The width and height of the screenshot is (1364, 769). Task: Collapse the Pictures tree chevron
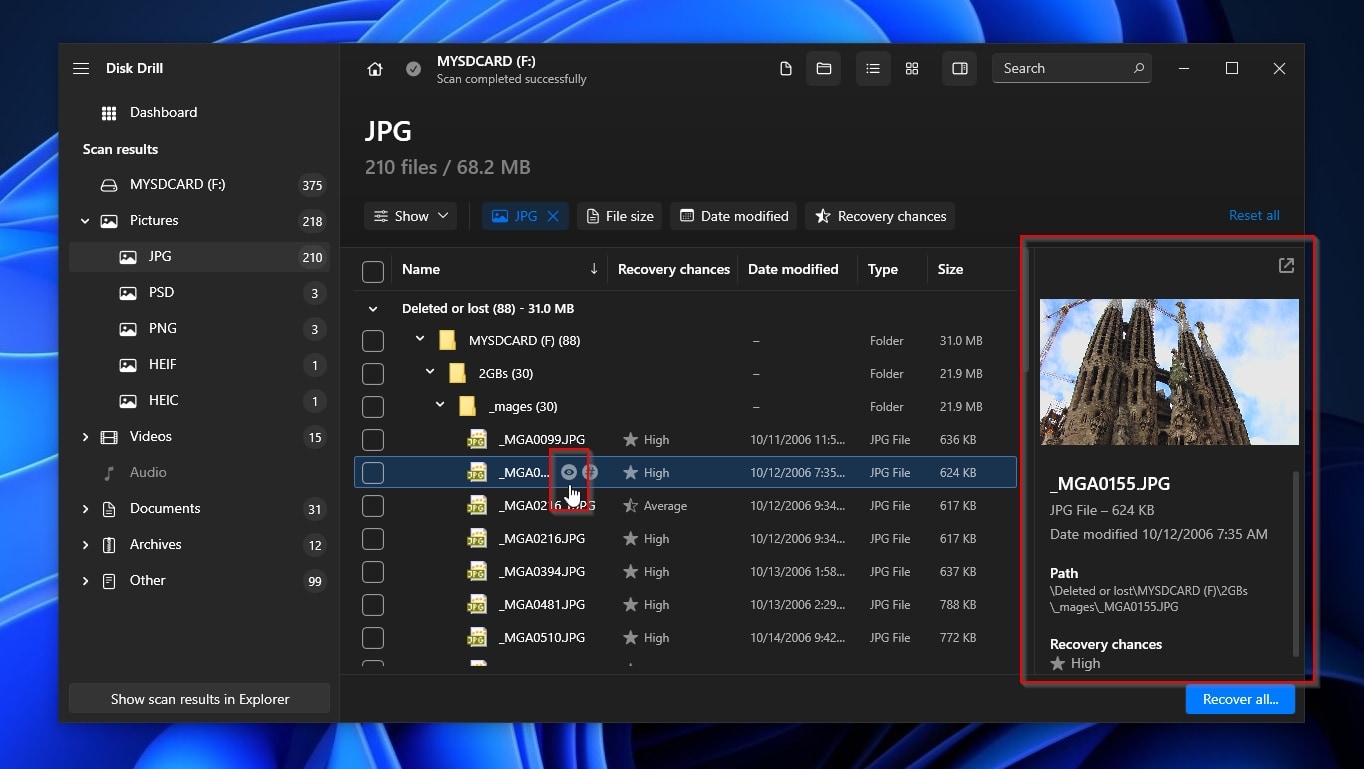[85, 221]
